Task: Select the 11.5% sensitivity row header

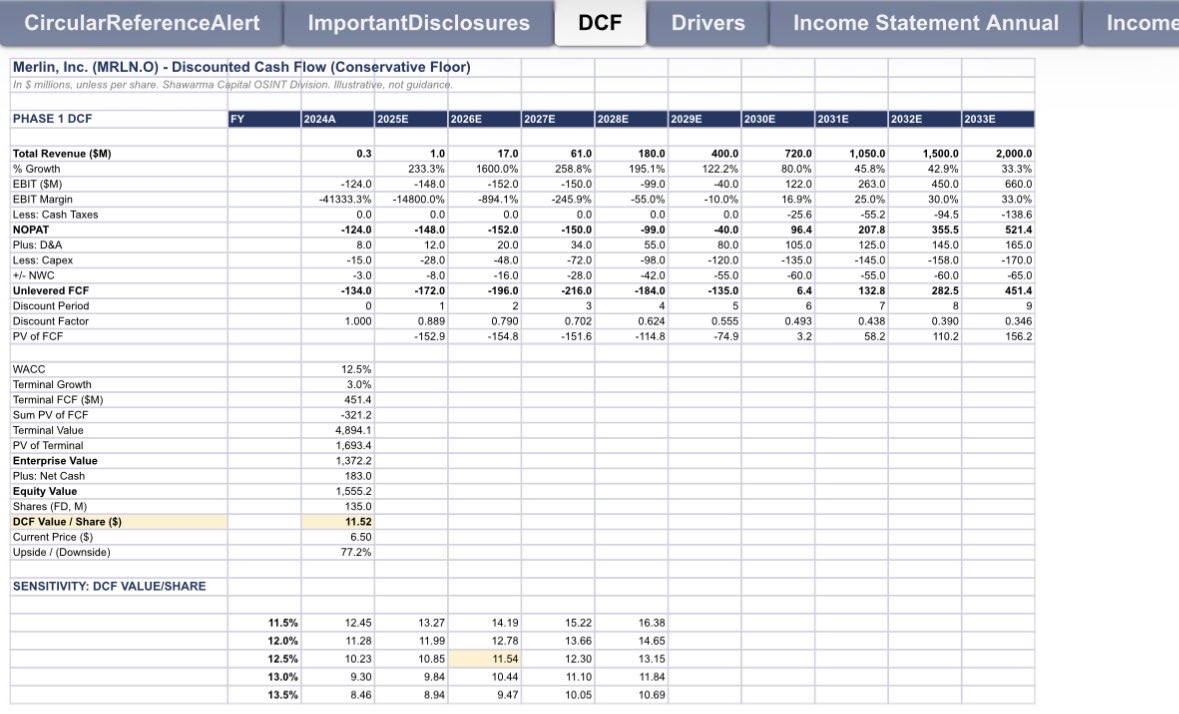Action: (265, 622)
